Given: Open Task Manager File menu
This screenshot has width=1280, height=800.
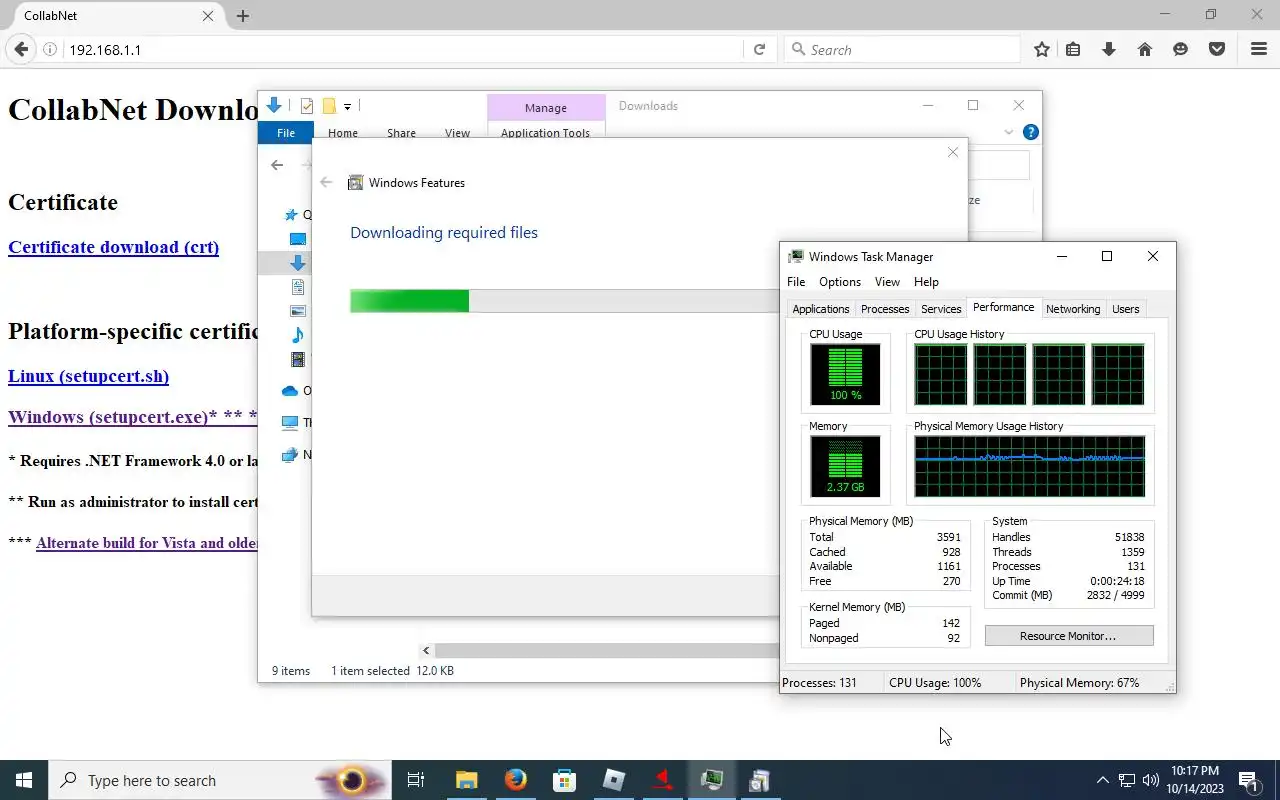Looking at the screenshot, I should point(796,282).
